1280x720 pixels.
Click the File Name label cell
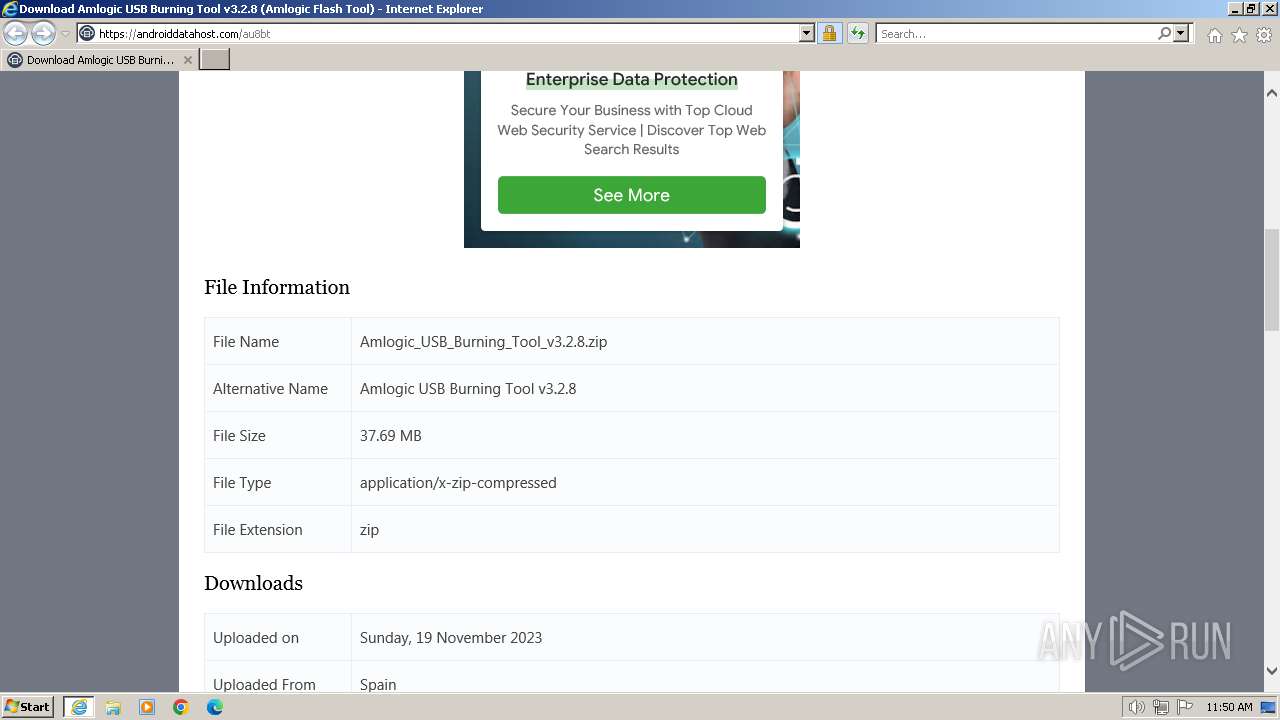click(x=278, y=341)
